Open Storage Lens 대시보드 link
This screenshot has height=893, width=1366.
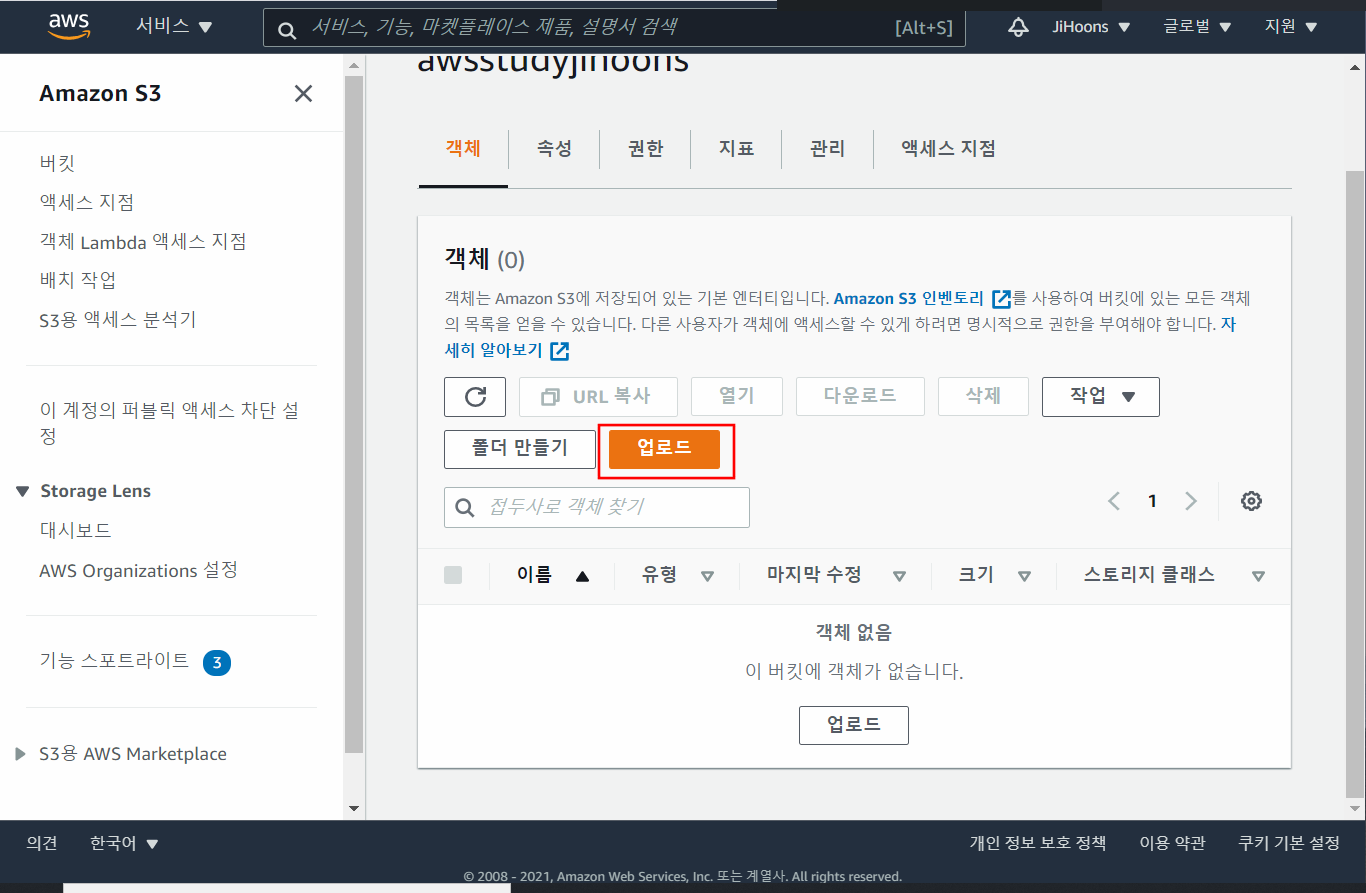tap(75, 531)
